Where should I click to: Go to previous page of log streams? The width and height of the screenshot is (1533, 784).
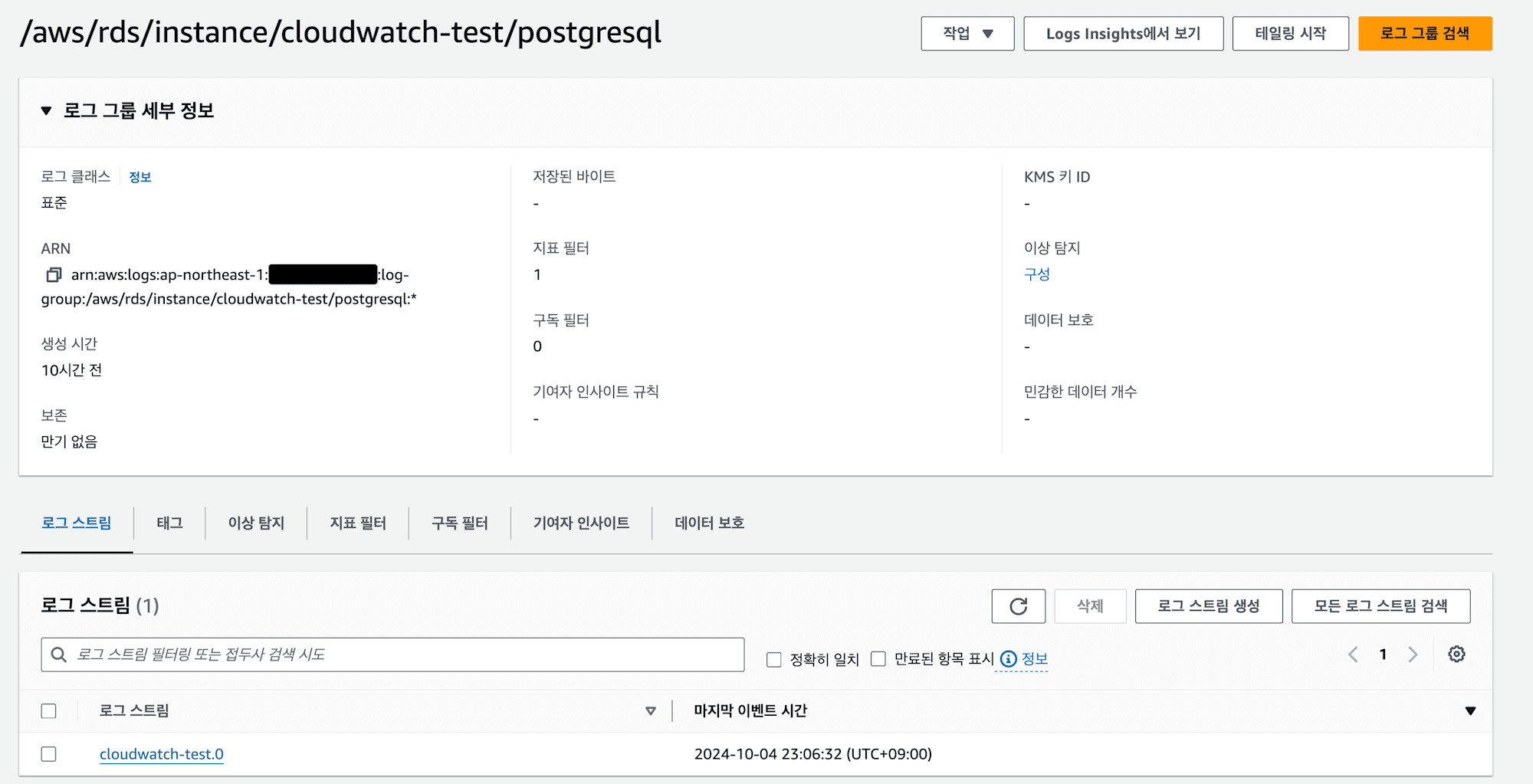click(x=1353, y=654)
